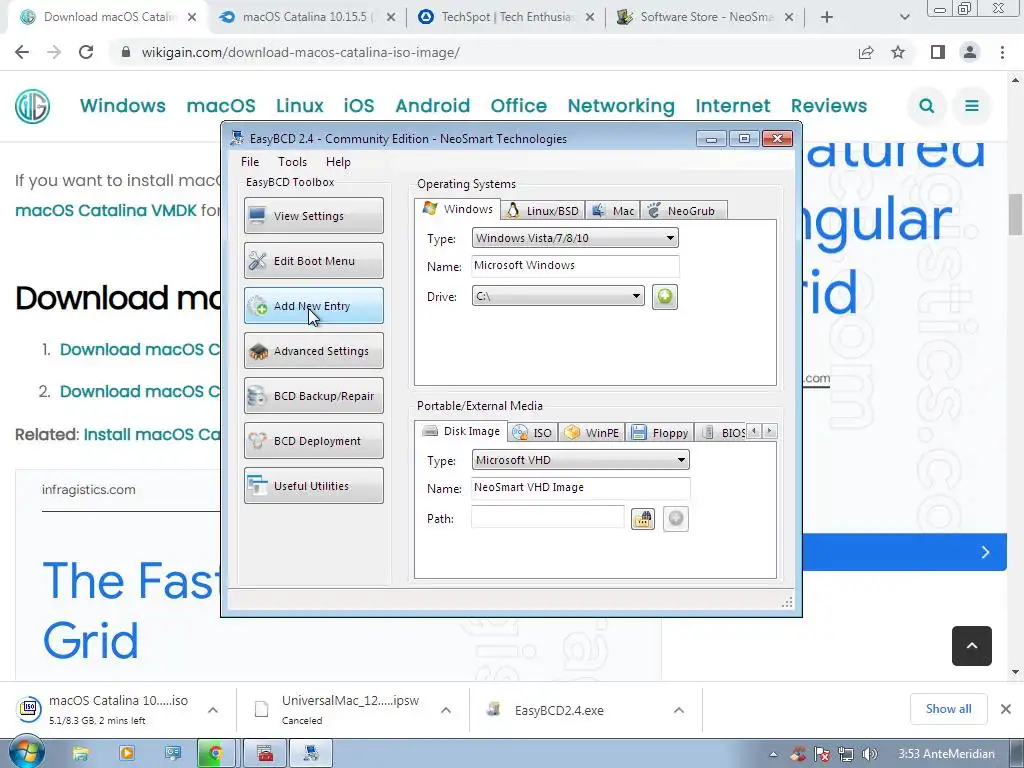This screenshot has height=768, width=1024.
Task: Switch to macOS Catalina 10.15.5 browser tab
Action: pos(306,17)
